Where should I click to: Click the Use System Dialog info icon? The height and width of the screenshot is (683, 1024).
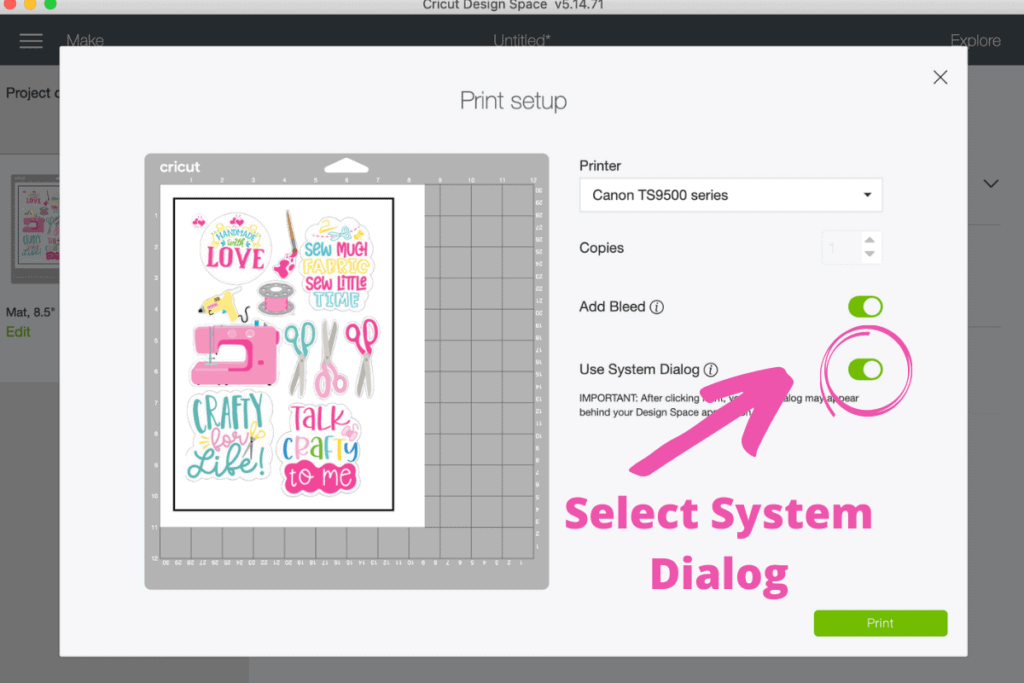710,369
